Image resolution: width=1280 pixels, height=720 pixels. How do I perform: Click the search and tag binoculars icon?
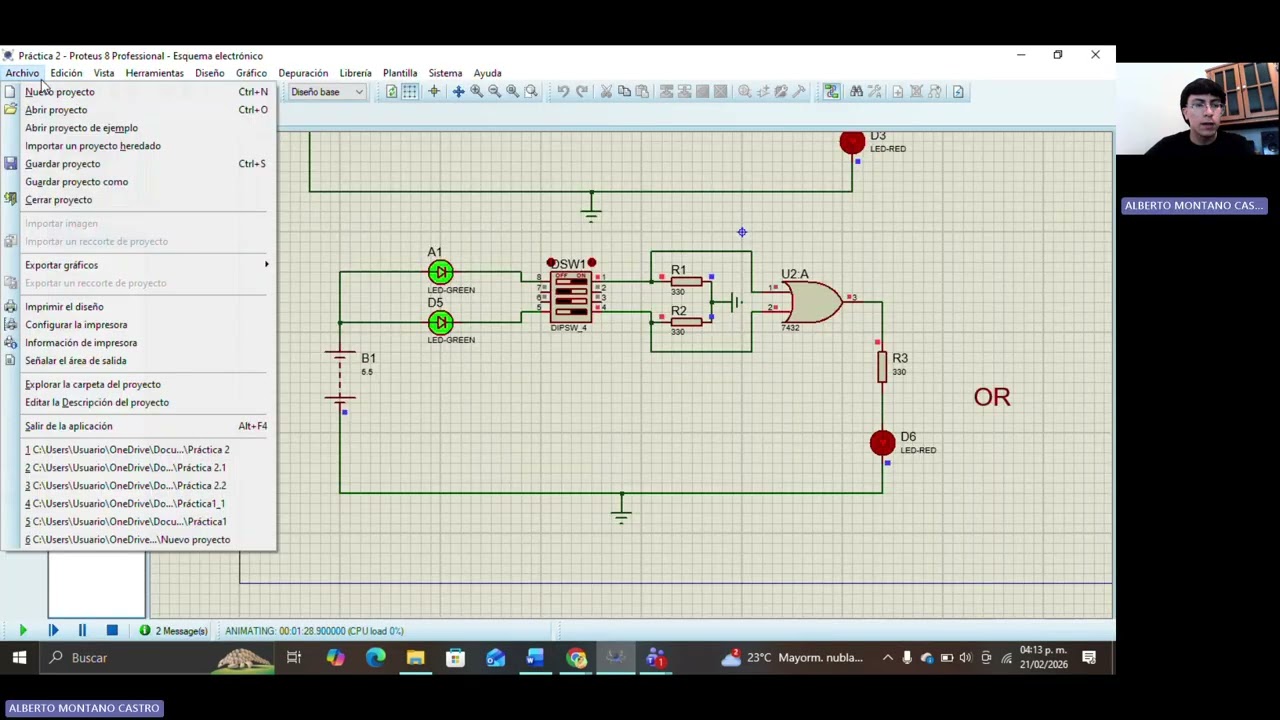point(856,91)
